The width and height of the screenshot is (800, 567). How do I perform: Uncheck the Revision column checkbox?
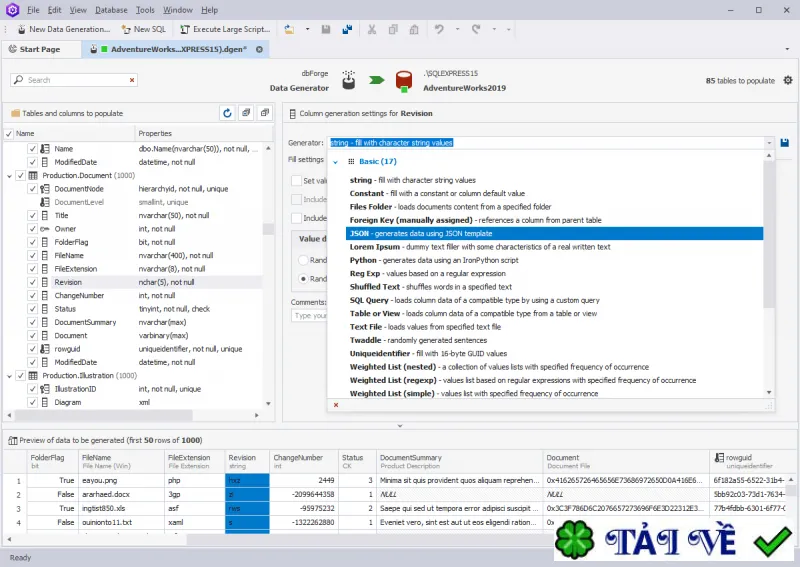click(33, 282)
